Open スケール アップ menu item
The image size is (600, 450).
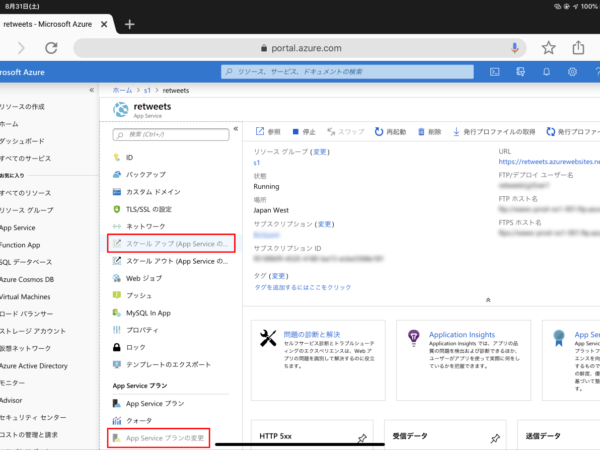pos(171,243)
